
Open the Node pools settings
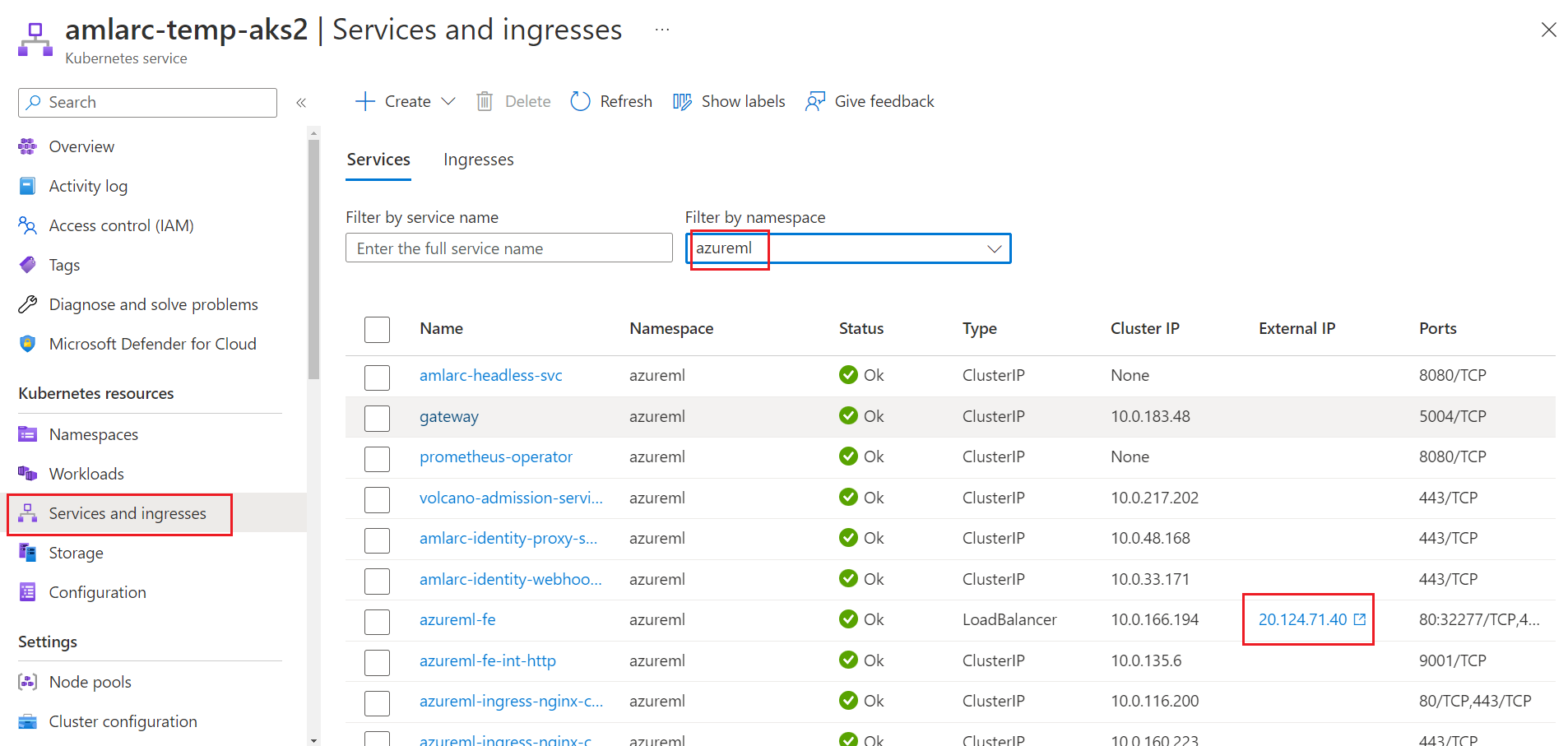tap(90, 681)
